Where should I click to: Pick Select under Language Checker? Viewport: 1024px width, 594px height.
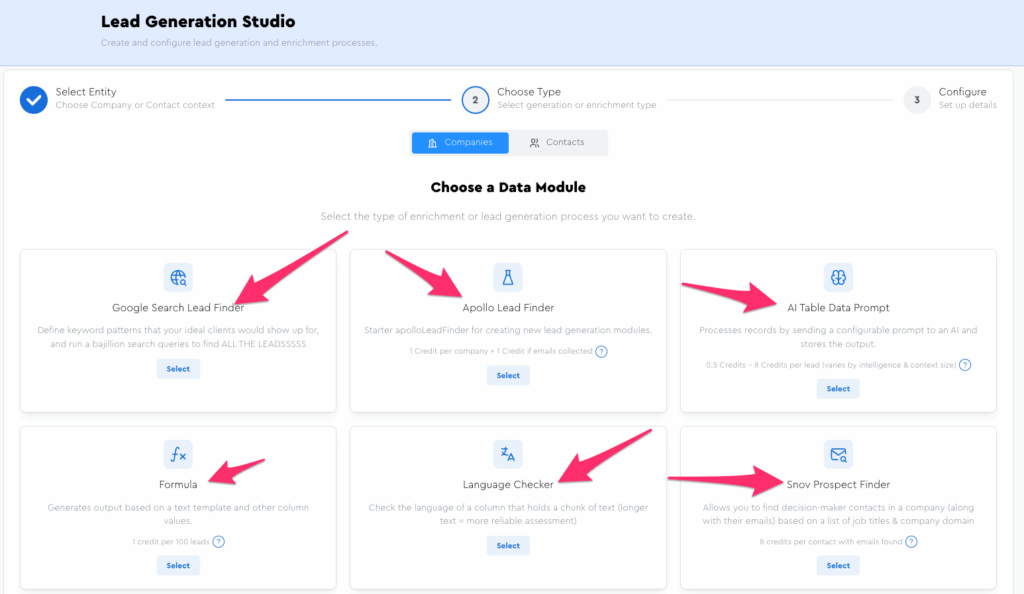point(508,545)
